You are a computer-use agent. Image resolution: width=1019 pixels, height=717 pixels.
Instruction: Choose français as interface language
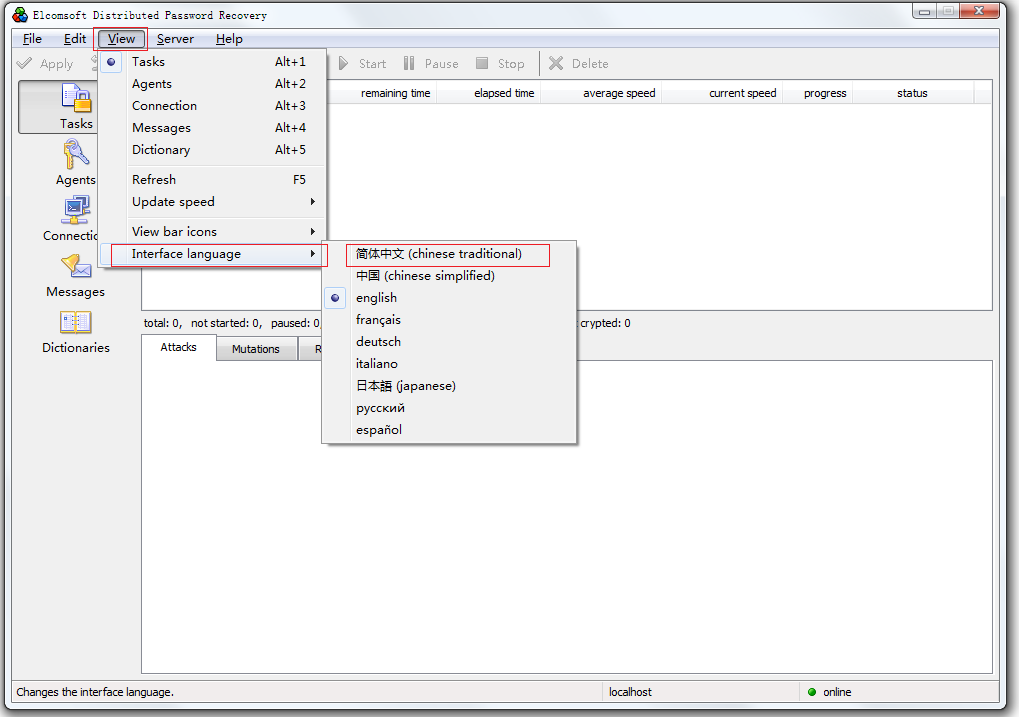pyautogui.click(x=449, y=320)
